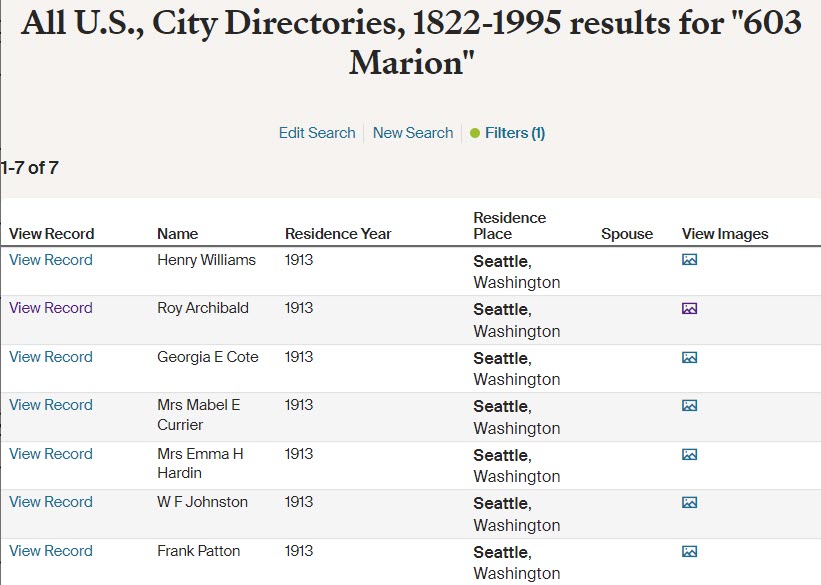Open image icon for Mrs Mabel E Currier
This screenshot has width=821, height=585.
(689, 406)
